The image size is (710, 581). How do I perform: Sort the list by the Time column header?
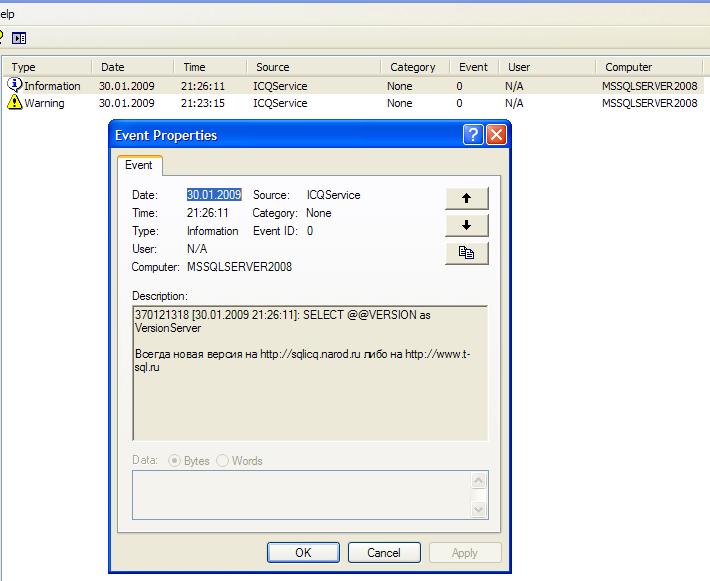pyautogui.click(x=210, y=67)
